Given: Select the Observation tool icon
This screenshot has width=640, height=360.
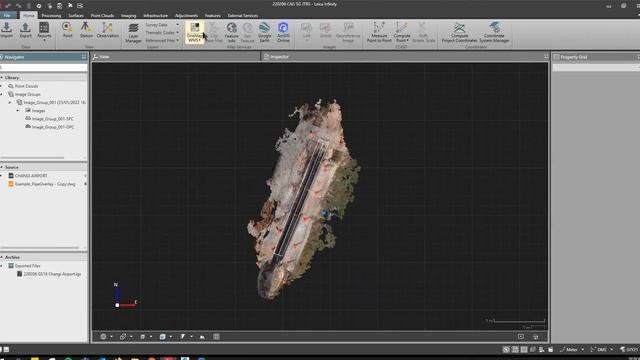Looking at the screenshot, I should 107,30.
